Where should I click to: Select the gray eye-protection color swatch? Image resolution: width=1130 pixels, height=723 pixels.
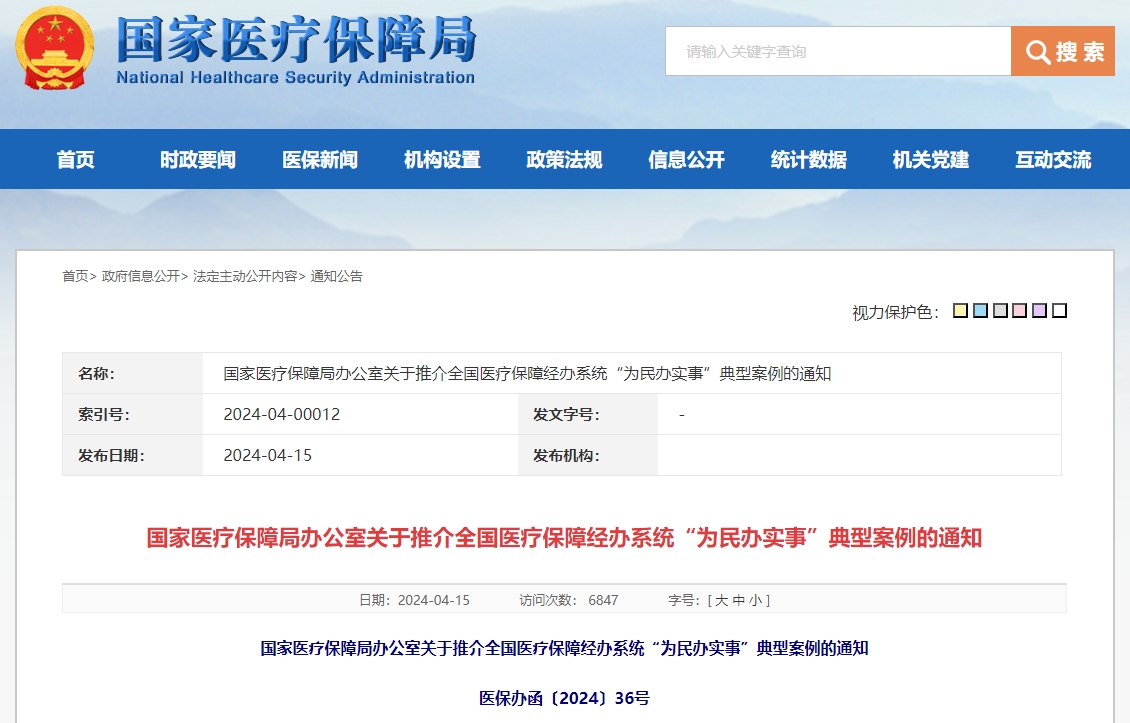pos(1000,311)
